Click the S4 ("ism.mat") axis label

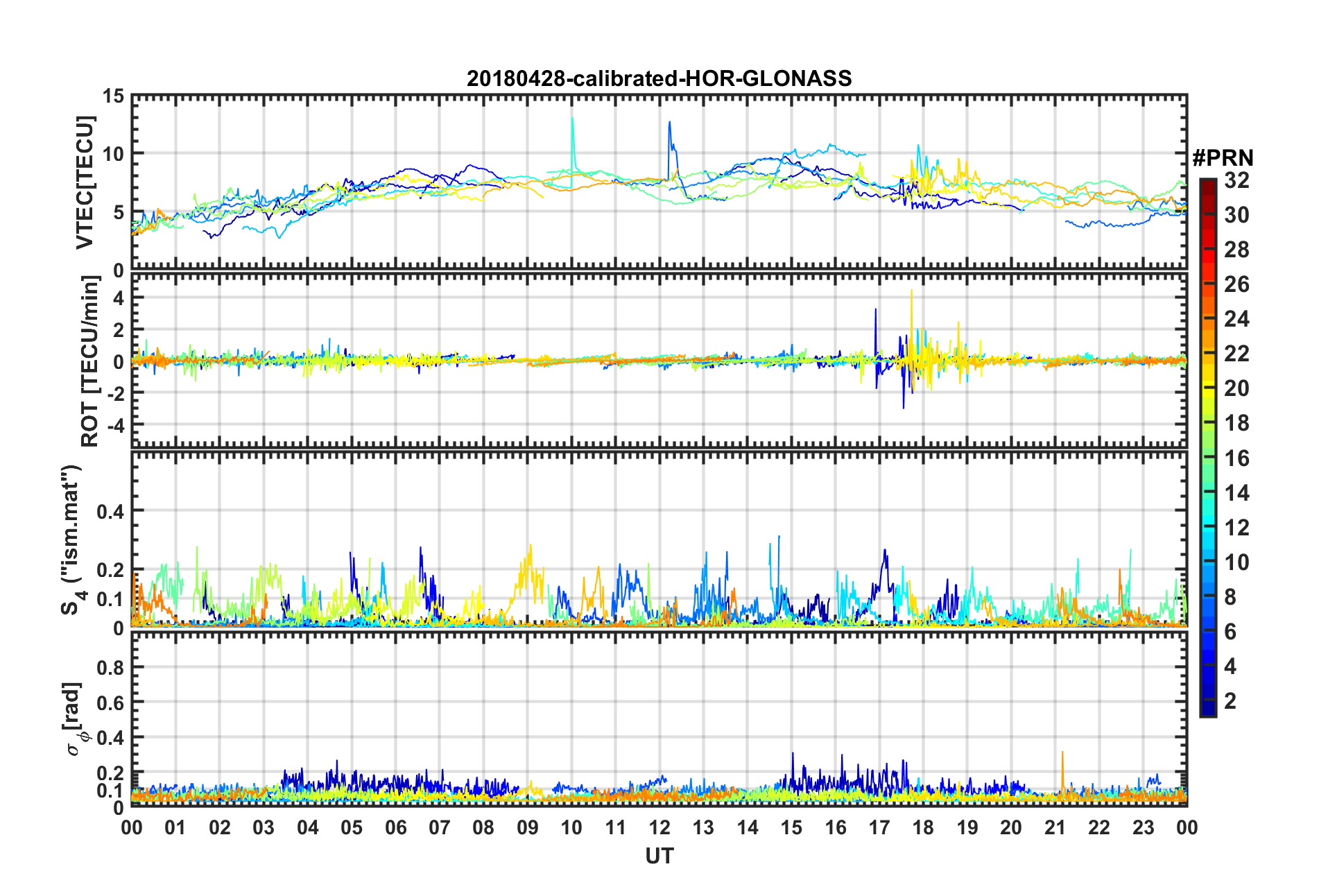tap(71, 540)
